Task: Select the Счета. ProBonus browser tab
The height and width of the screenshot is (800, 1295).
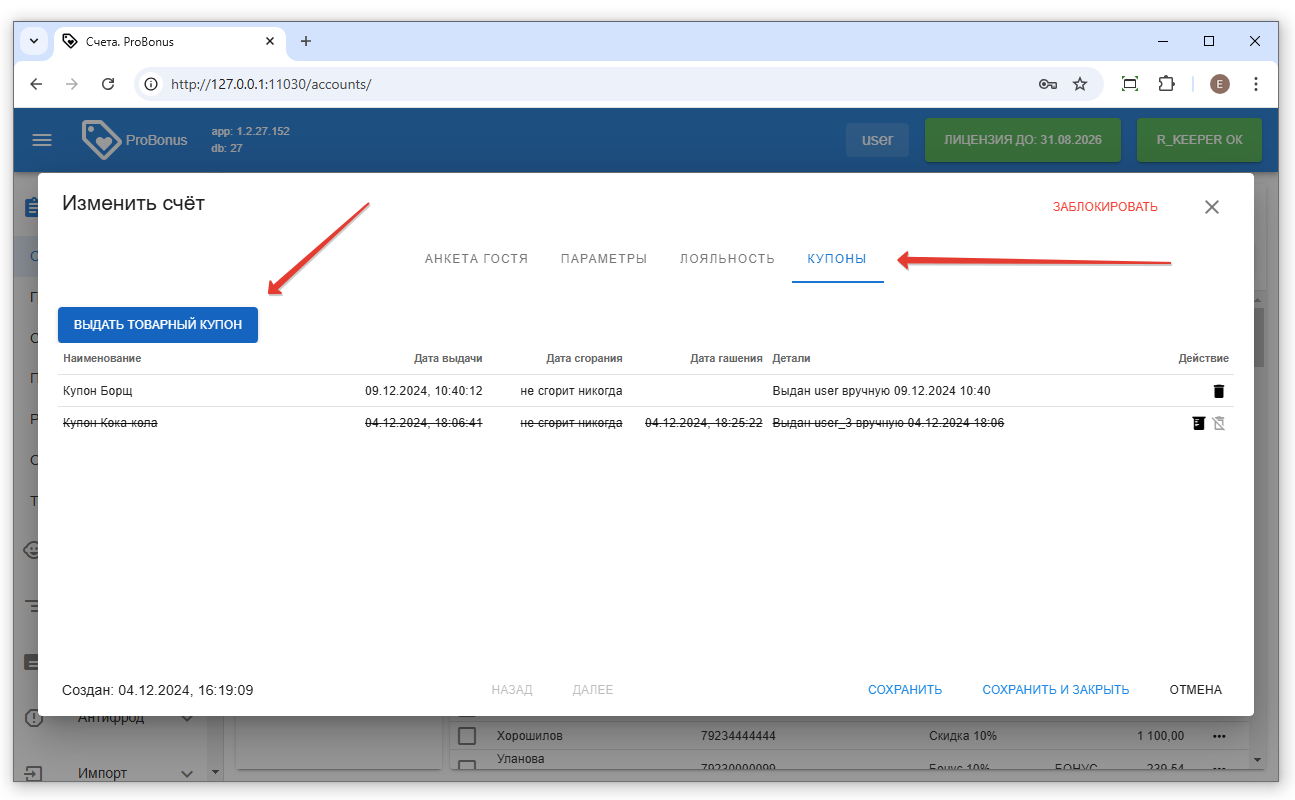Action: point(170,41)
